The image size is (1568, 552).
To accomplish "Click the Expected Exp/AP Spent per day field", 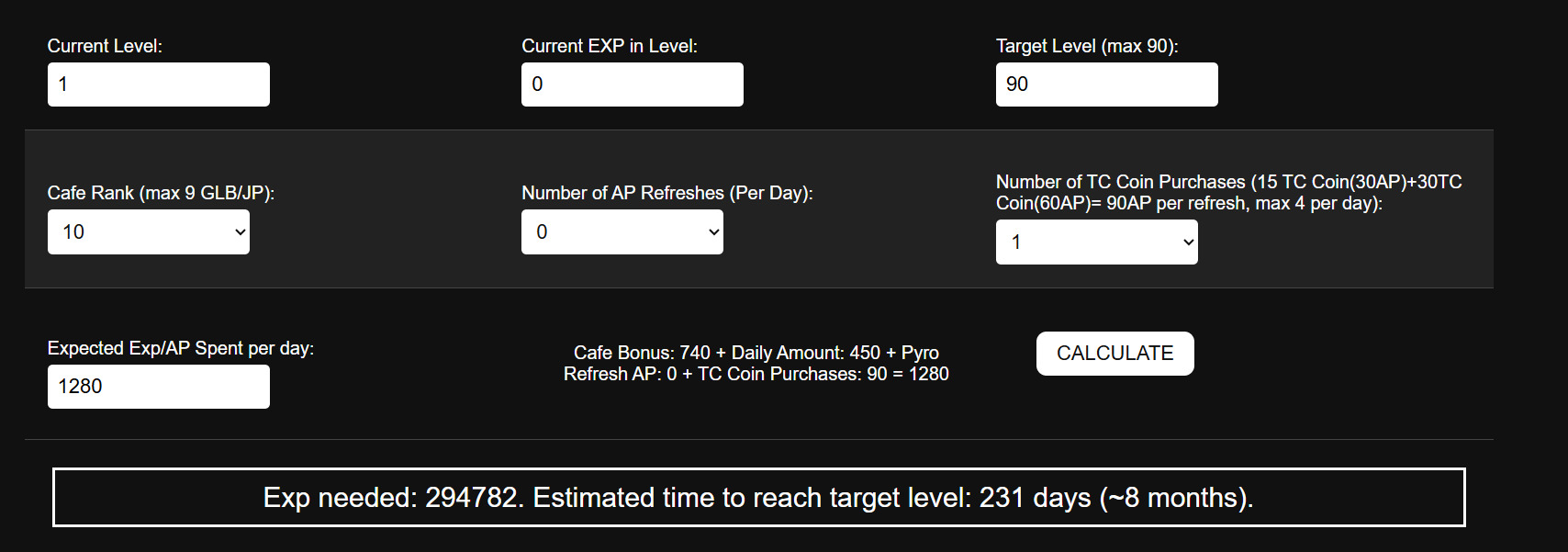I will pos(158,387).
